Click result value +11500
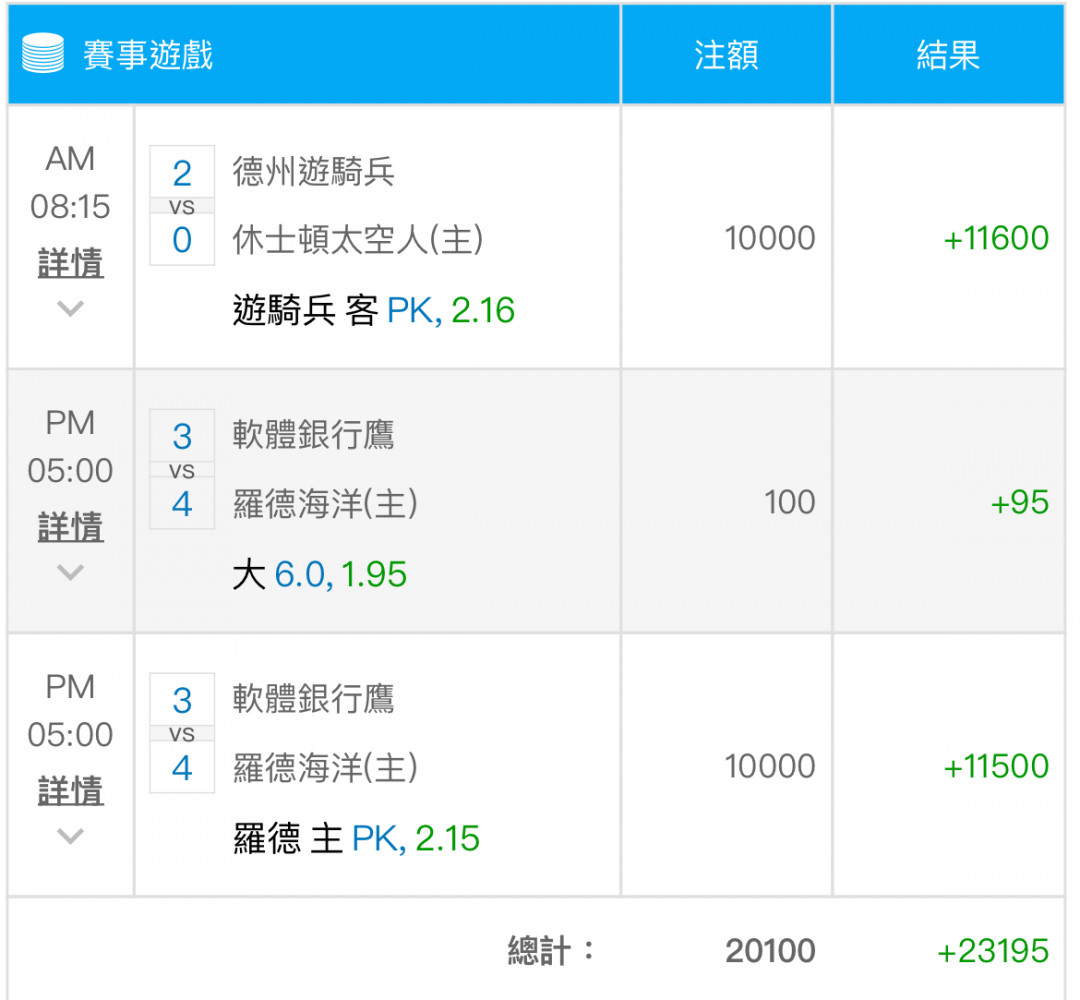This screenshot has height=1000, width=1080. coord(996,766)
